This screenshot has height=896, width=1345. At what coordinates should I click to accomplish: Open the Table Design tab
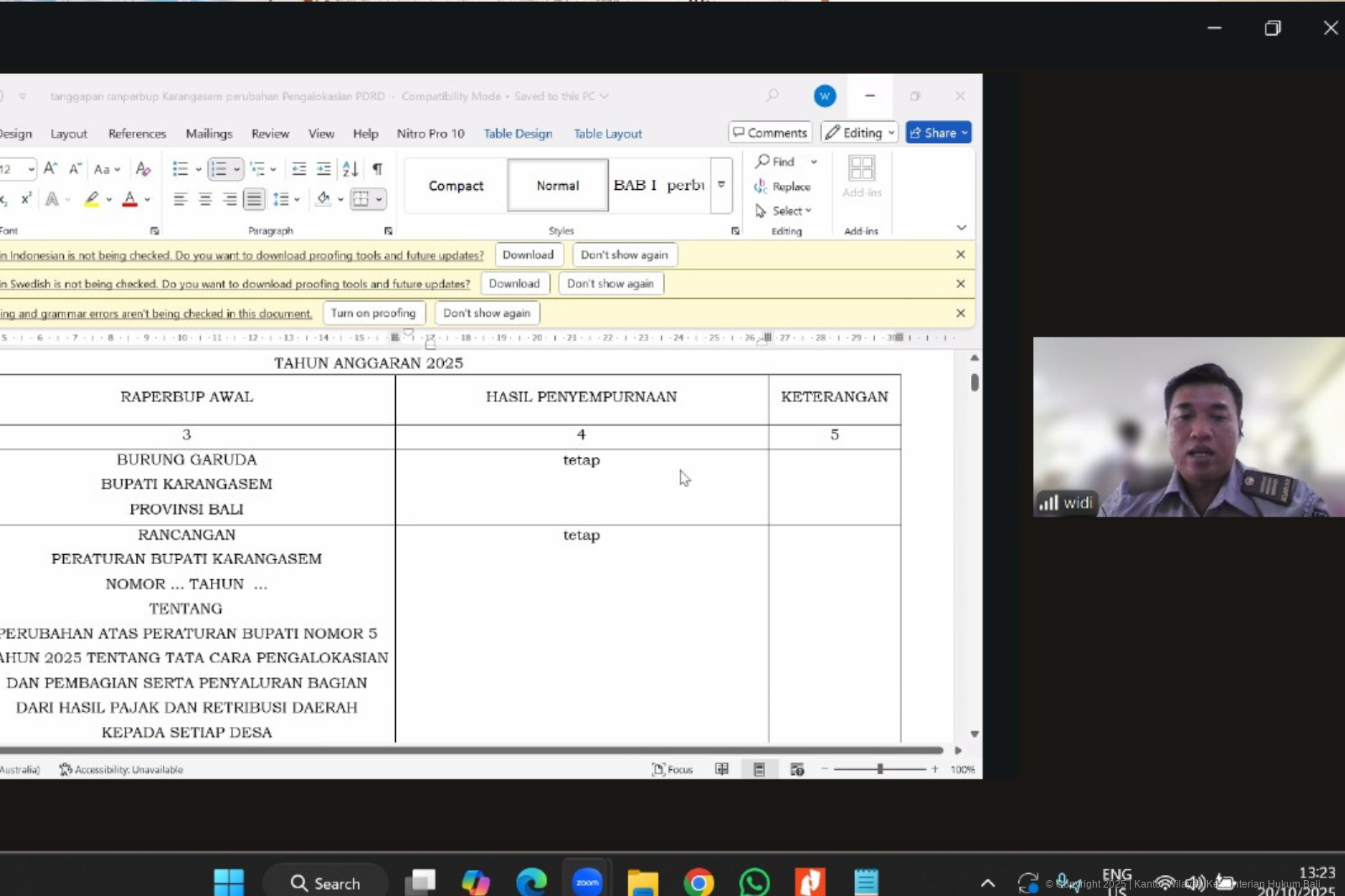[518, 134]
